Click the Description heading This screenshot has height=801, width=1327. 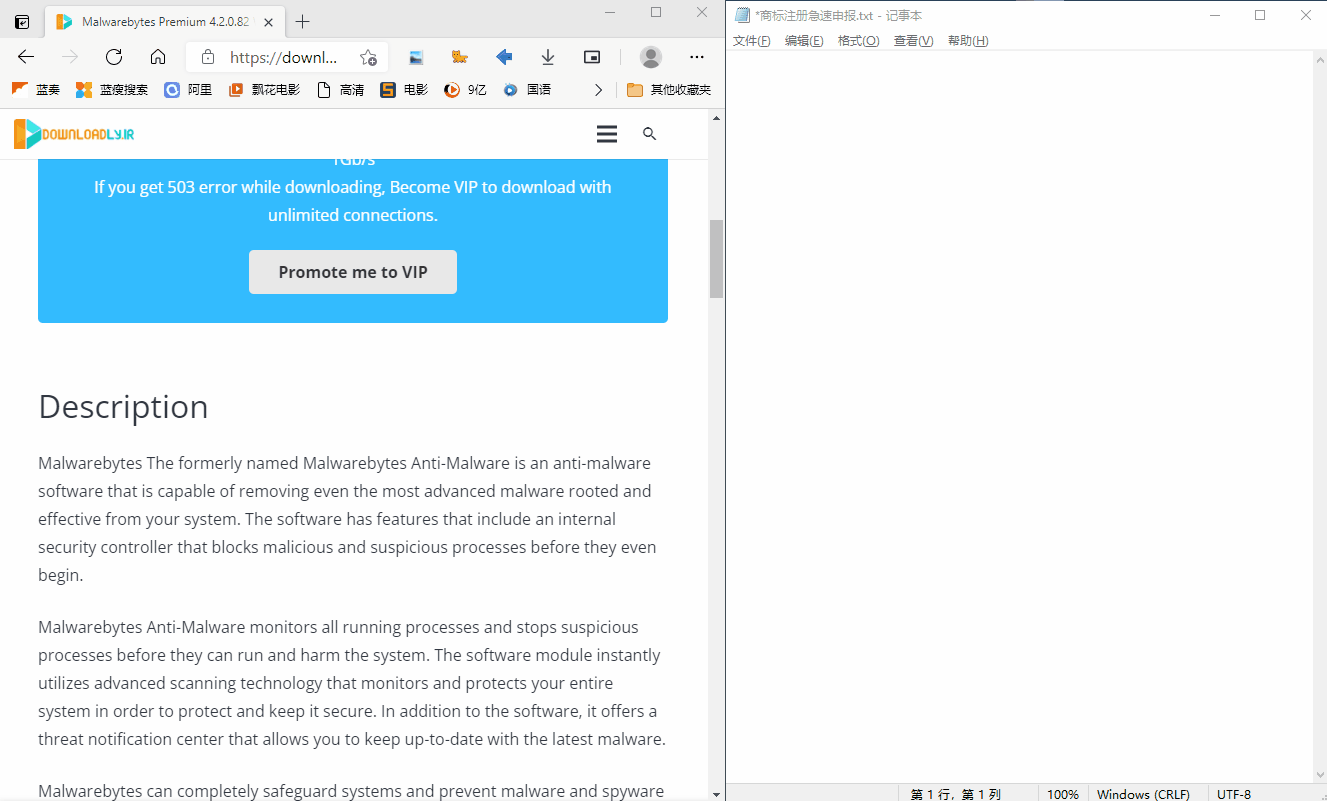click(123, 407)
